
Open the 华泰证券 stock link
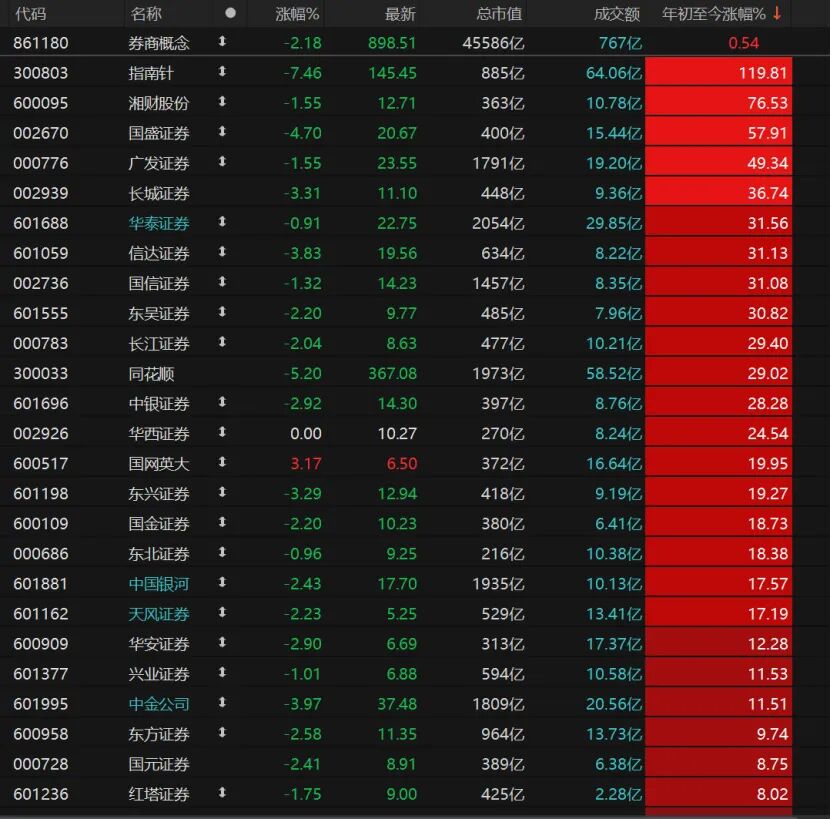159,223
